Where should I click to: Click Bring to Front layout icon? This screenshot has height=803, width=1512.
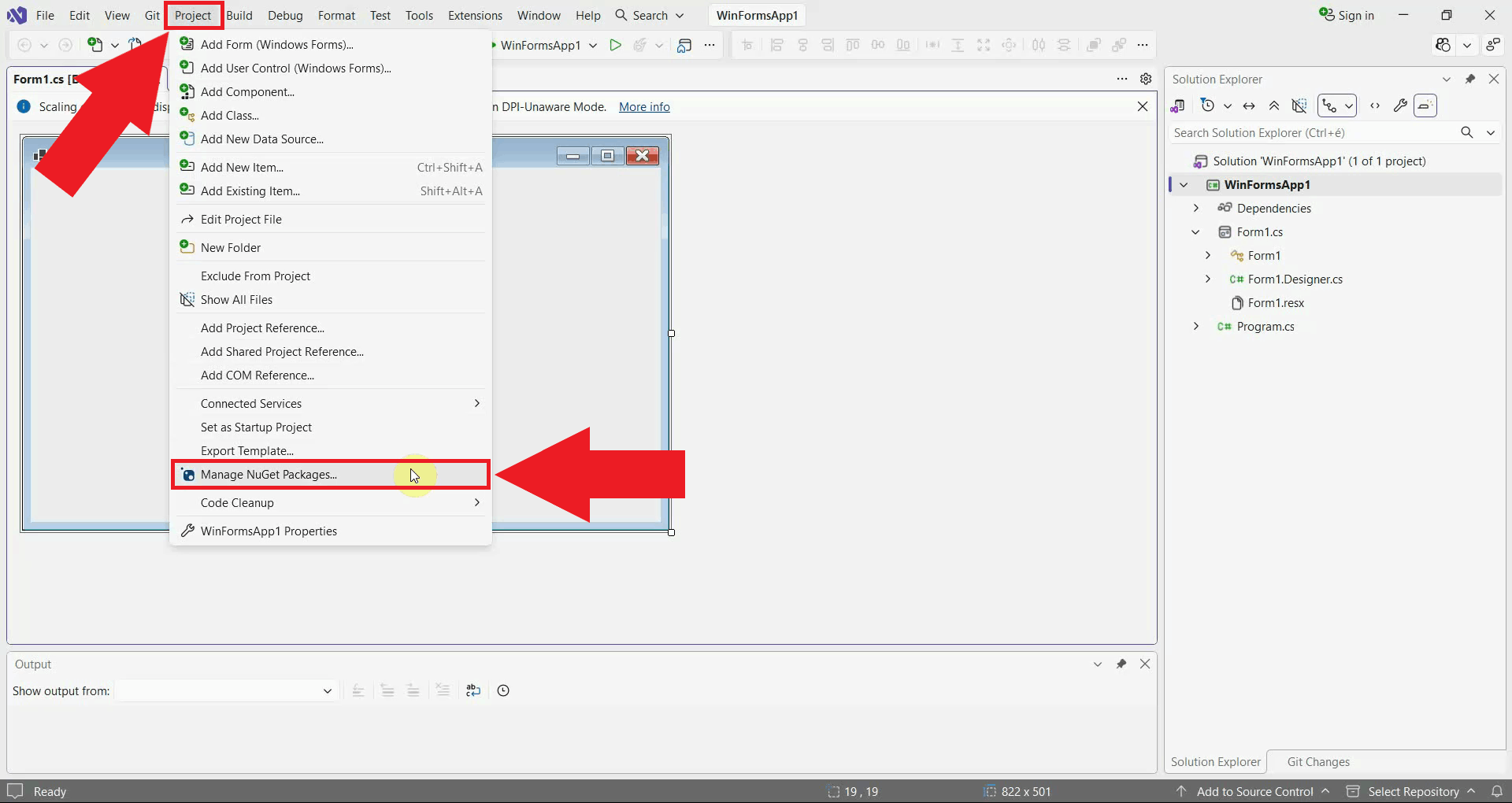(x=1093, y=45)
